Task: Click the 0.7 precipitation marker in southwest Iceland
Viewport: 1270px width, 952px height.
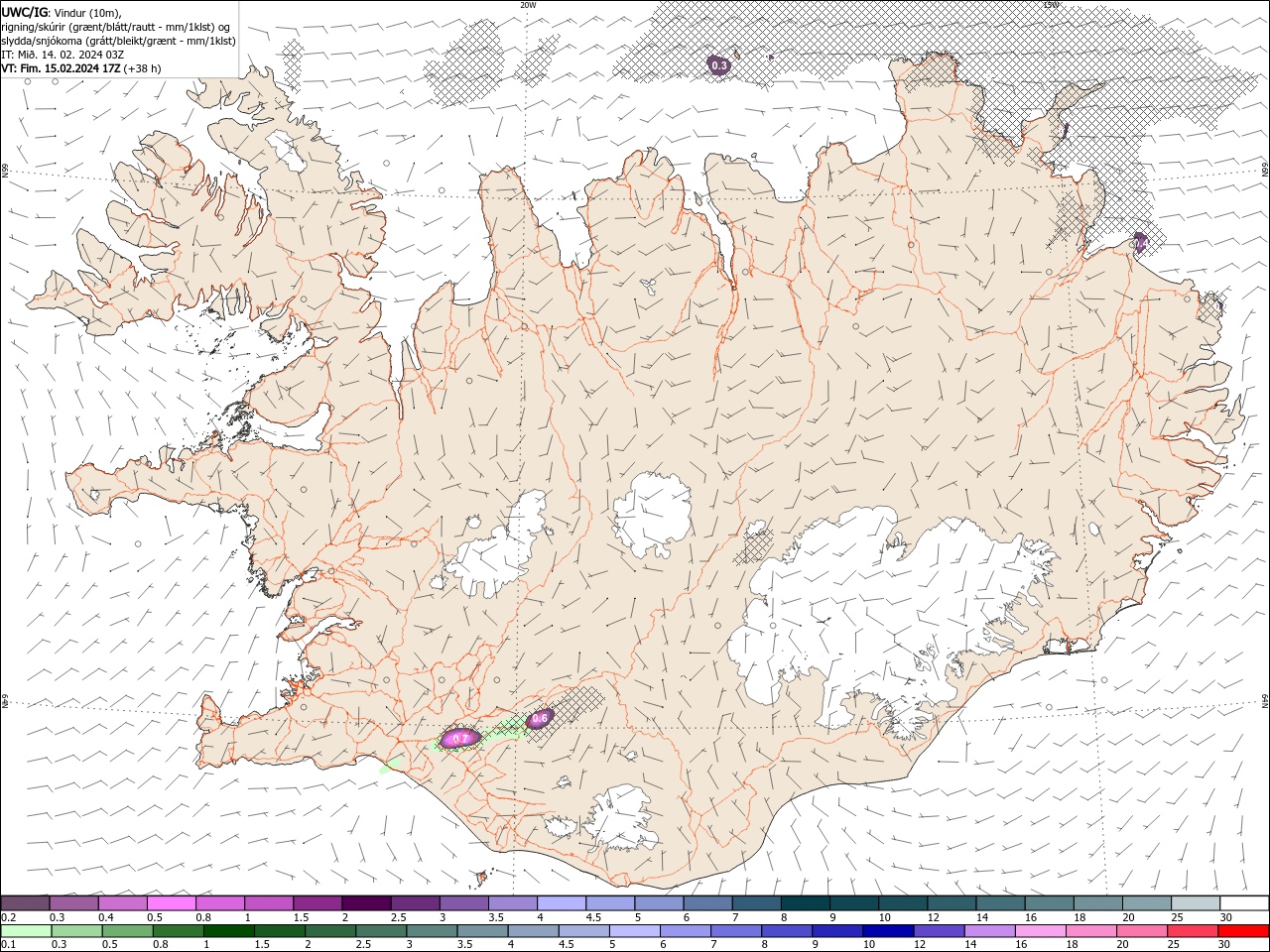Action: (460, 738)
